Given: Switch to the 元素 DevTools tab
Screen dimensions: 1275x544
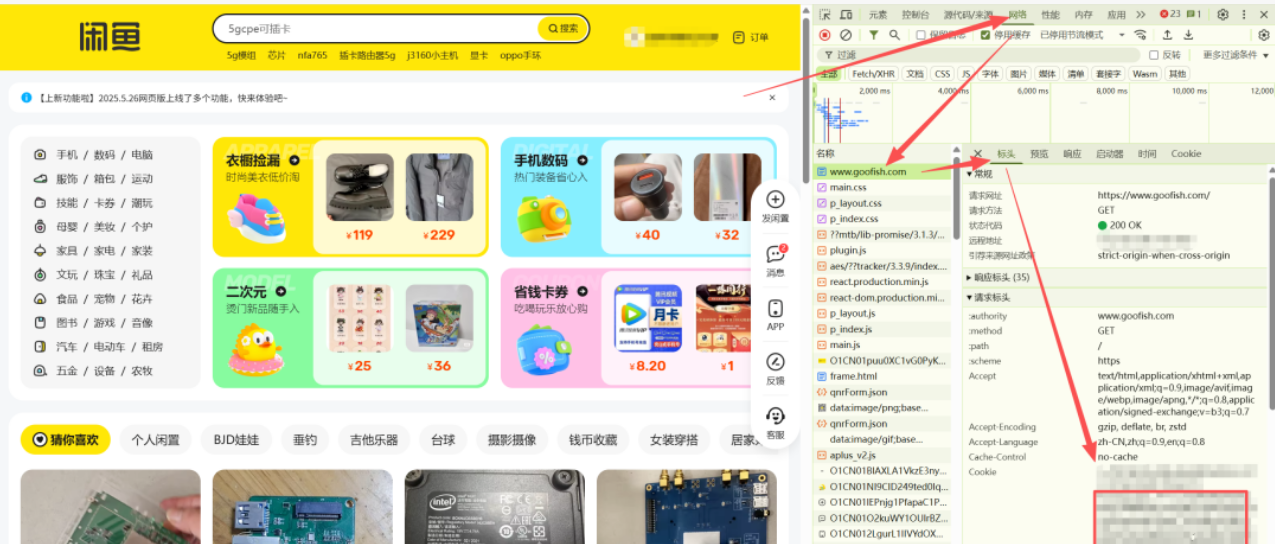Looking at the screenshot, I should [877, 15].
